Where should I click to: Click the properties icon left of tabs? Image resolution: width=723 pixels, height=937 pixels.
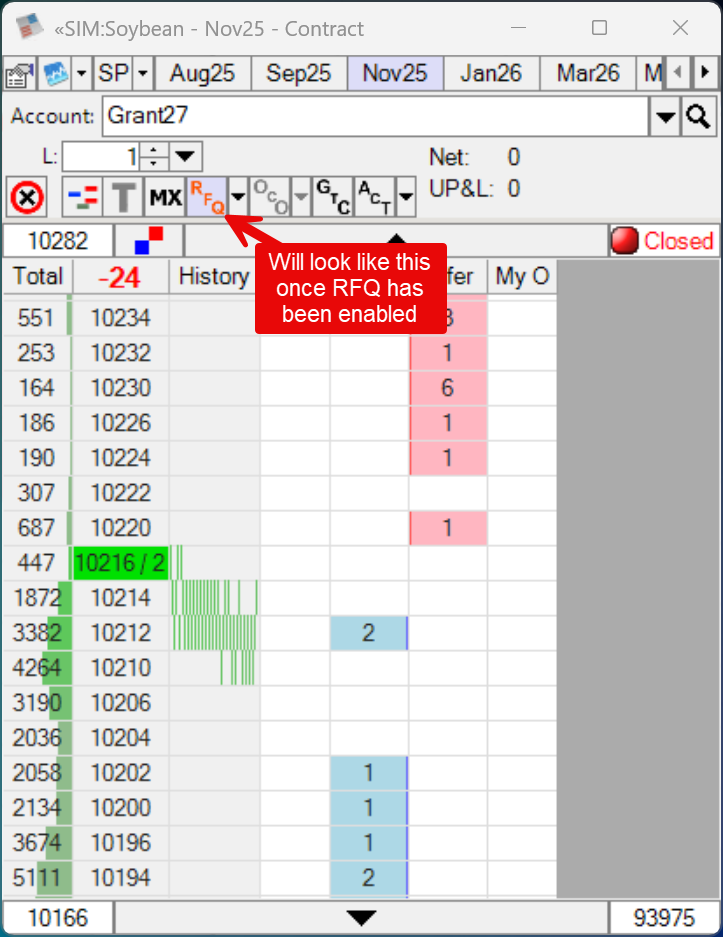(x=19, y=74)
